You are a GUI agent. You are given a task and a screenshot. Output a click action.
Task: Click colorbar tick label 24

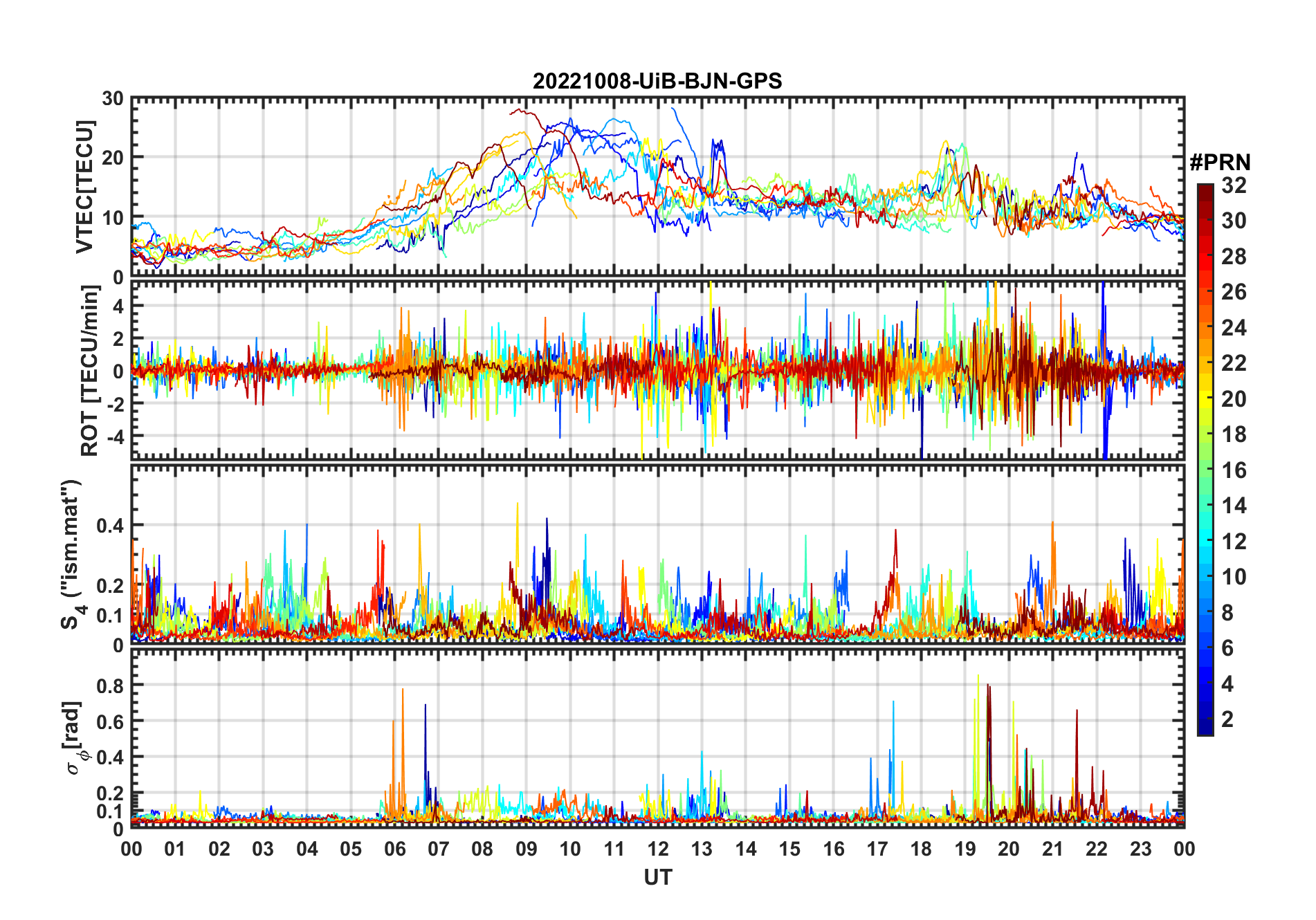point(1234,328)
